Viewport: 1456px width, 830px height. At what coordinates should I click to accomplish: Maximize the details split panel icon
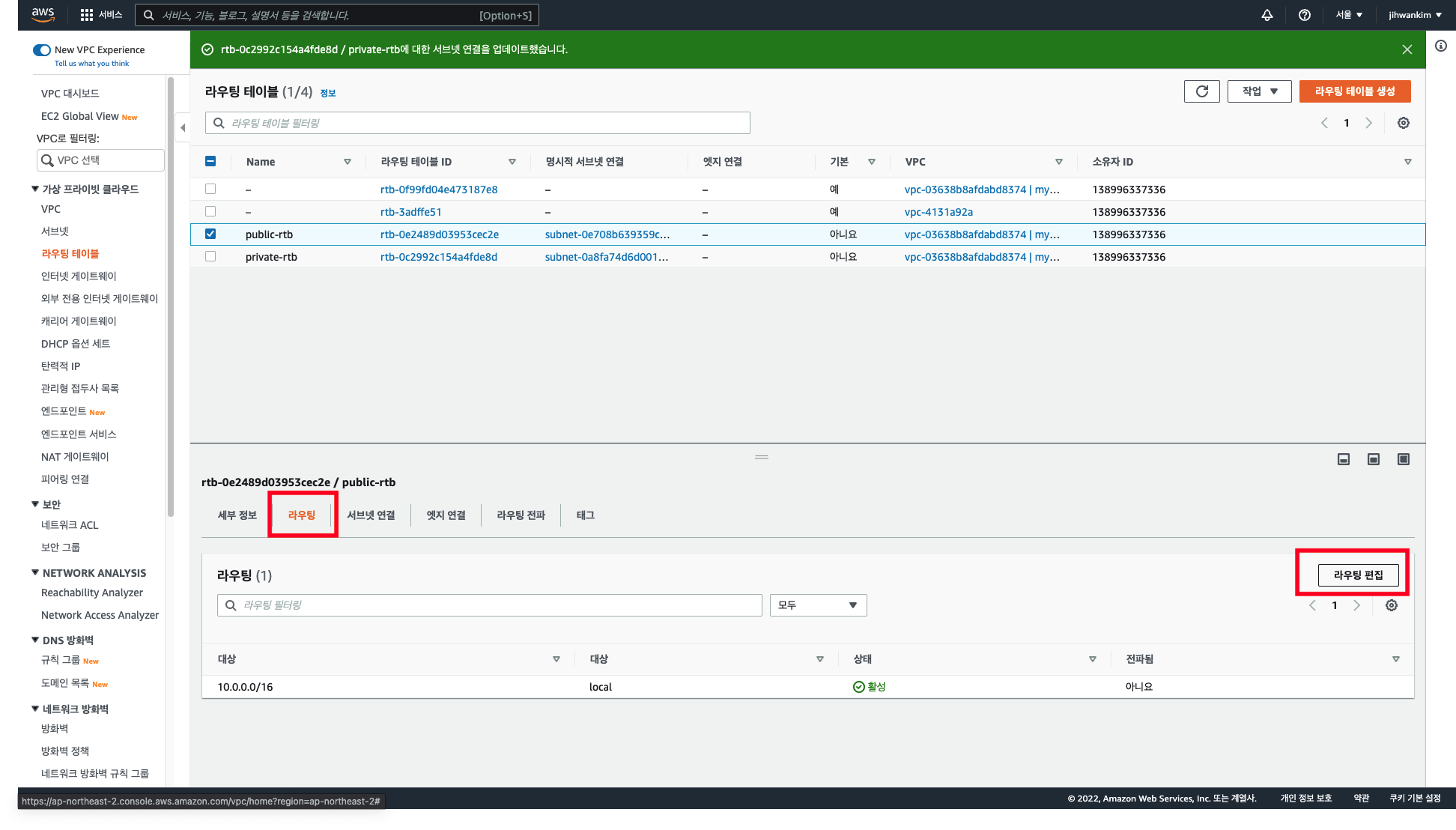tap(1404, 459)
